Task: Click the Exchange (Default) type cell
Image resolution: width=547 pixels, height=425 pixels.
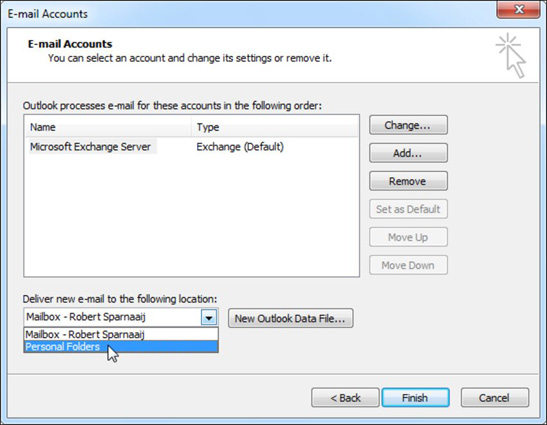Action: point(240,147)
